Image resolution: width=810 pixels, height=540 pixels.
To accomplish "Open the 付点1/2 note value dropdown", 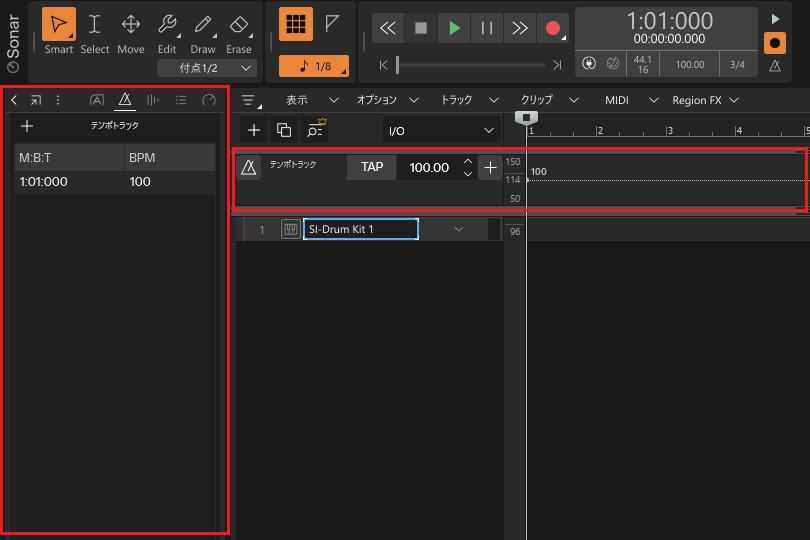I will (206, 68).
